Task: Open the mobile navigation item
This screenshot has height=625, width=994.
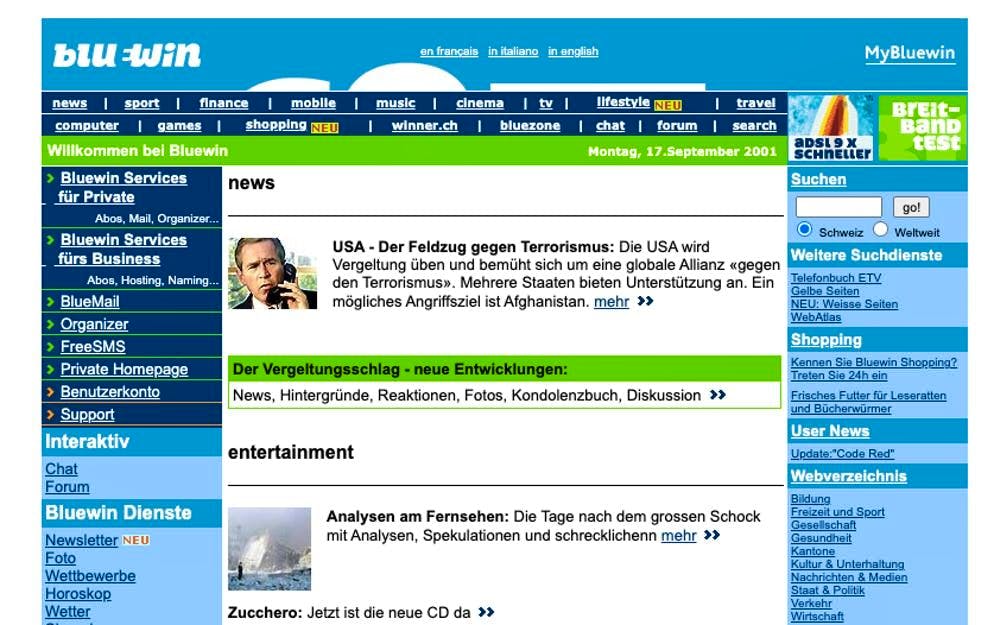Action: [313, 103]
